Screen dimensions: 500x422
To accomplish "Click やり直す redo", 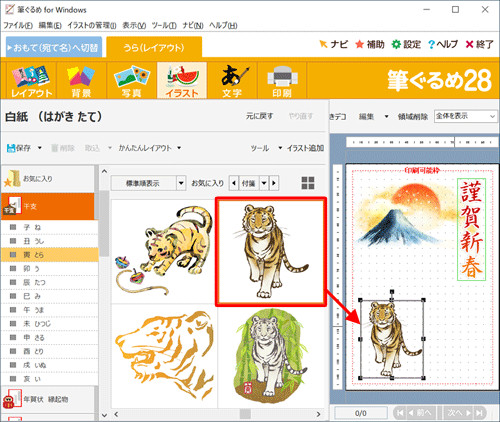I will tap(301, 116).
